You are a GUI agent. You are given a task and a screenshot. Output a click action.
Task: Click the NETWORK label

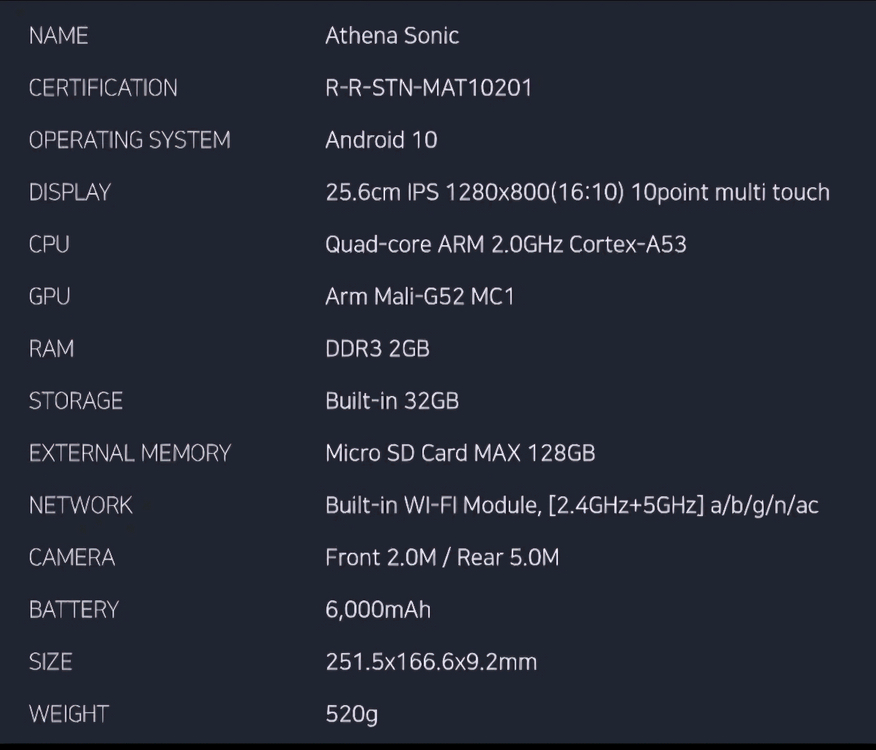tap(80, 505)
